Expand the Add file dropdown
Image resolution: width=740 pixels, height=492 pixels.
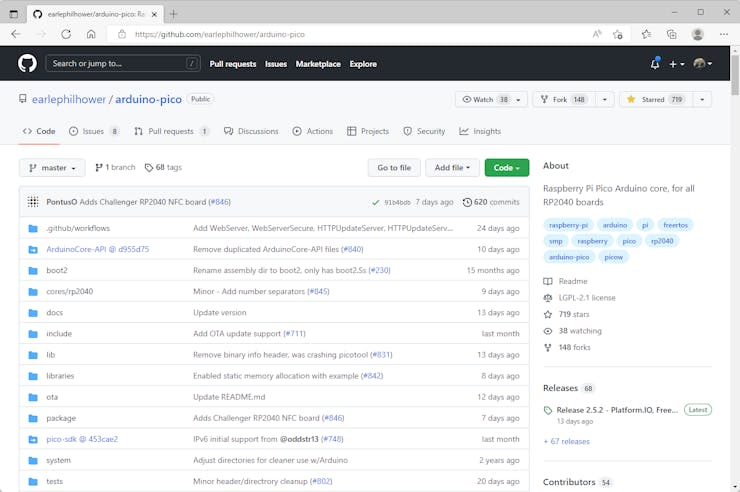click(451, 168)
